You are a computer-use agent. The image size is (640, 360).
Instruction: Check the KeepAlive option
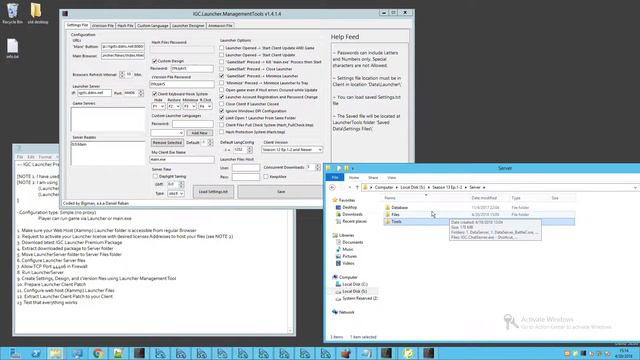[266, 177]
